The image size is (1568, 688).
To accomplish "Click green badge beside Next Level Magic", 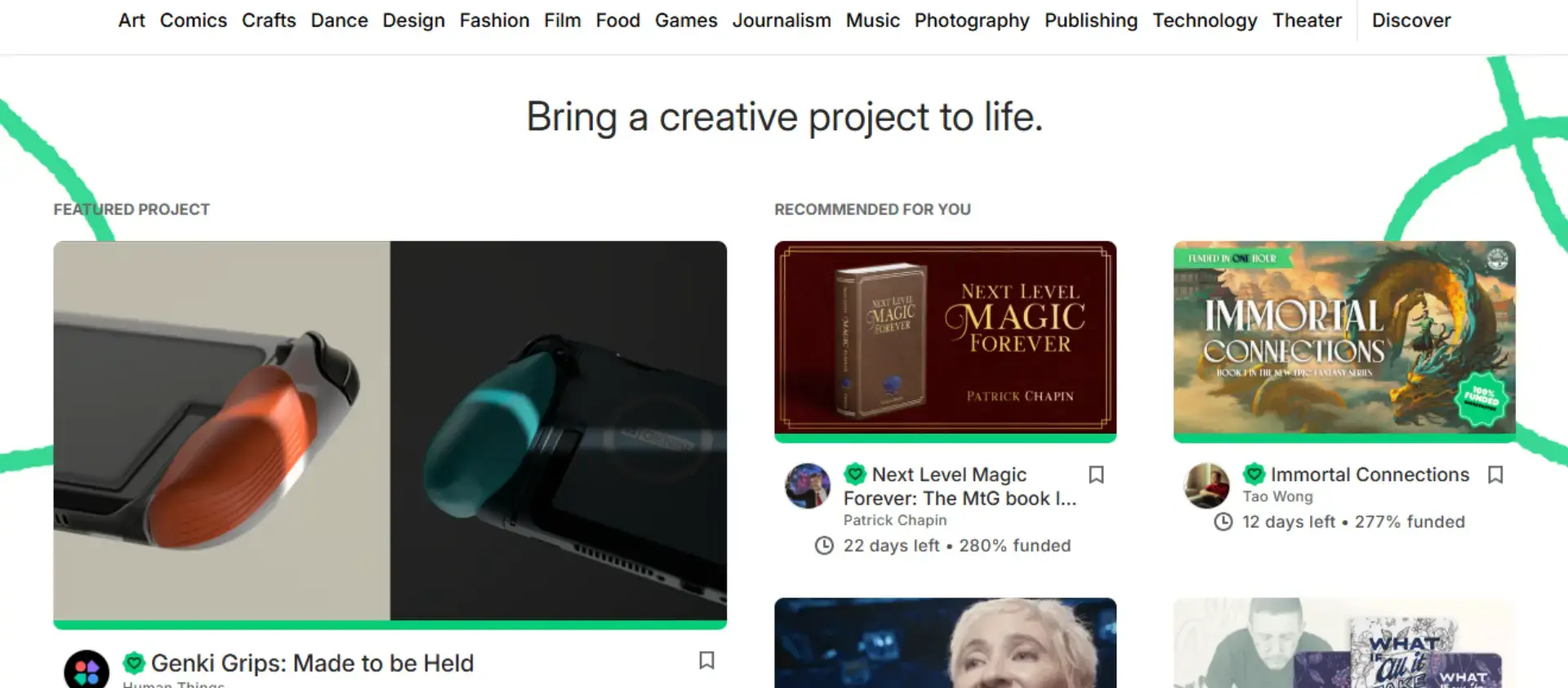I will pos(855,474).
